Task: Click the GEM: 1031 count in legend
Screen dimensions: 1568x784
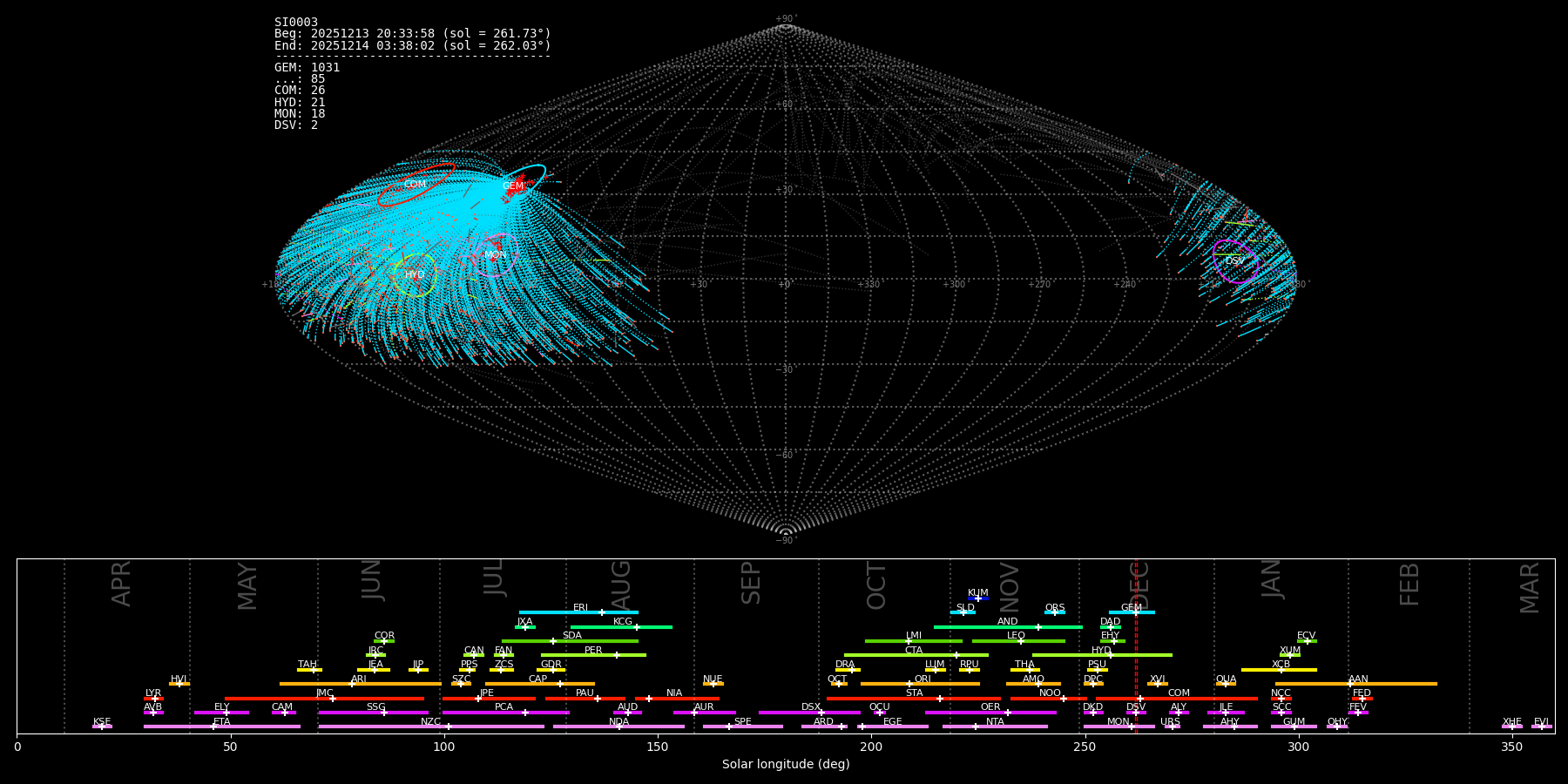Action: 308,68
